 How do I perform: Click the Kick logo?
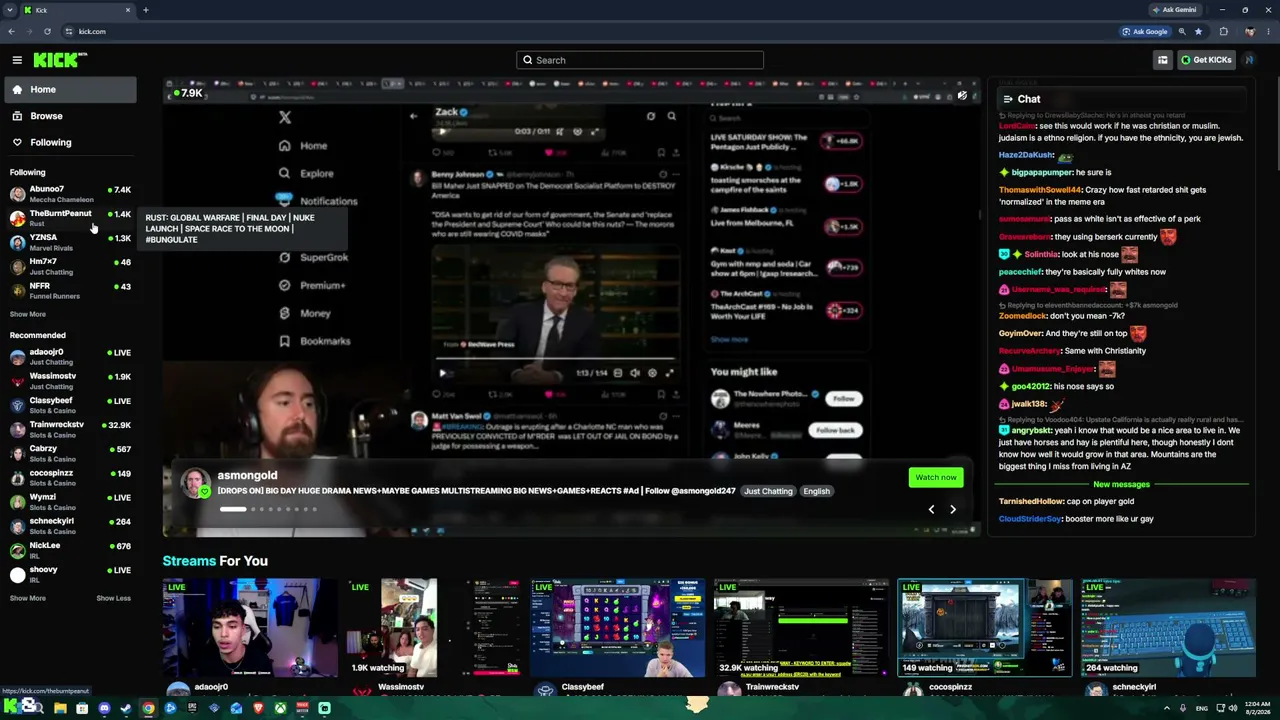click(60, 60)
